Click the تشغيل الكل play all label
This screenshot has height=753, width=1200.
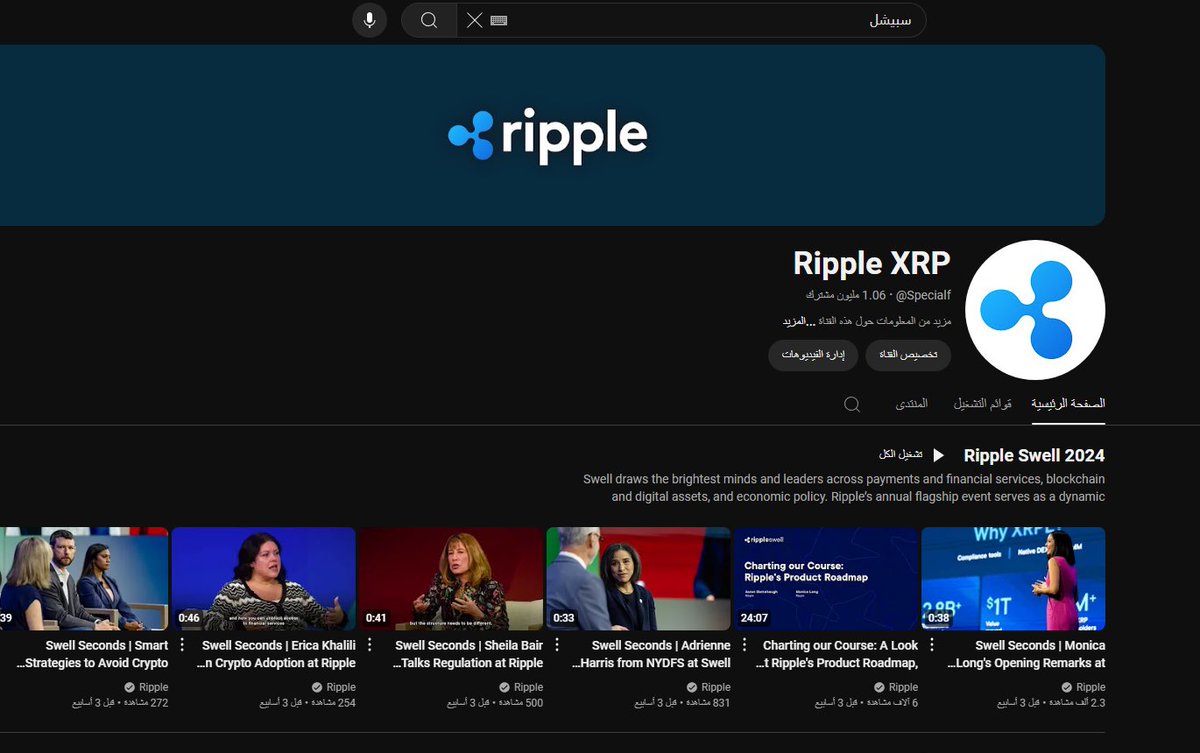pos(901,455)
